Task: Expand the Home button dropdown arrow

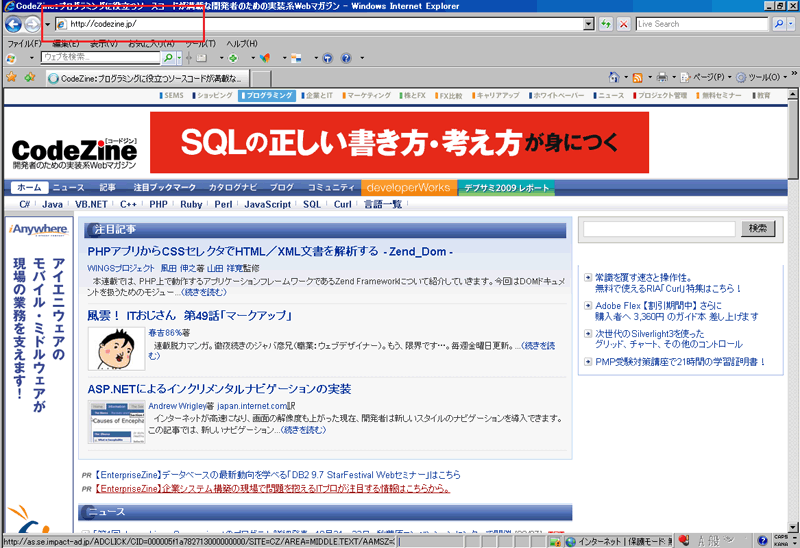Action: [626, 78]
